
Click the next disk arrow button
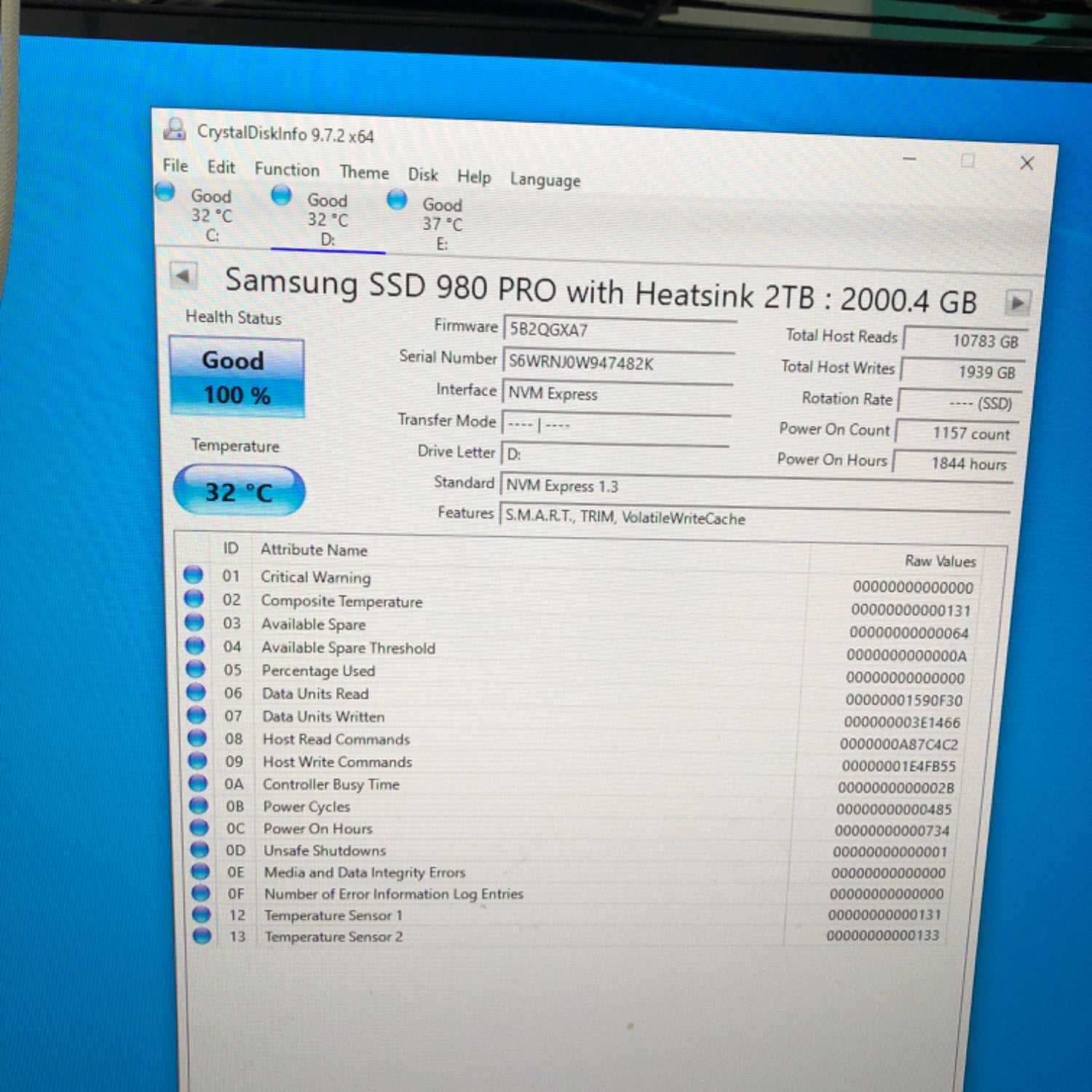1018,302
